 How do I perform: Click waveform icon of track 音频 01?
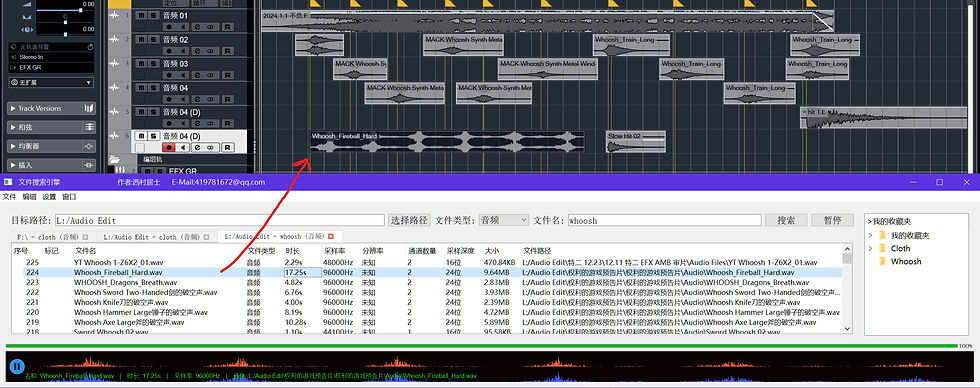pyautogui.click(x=114, y=15)
